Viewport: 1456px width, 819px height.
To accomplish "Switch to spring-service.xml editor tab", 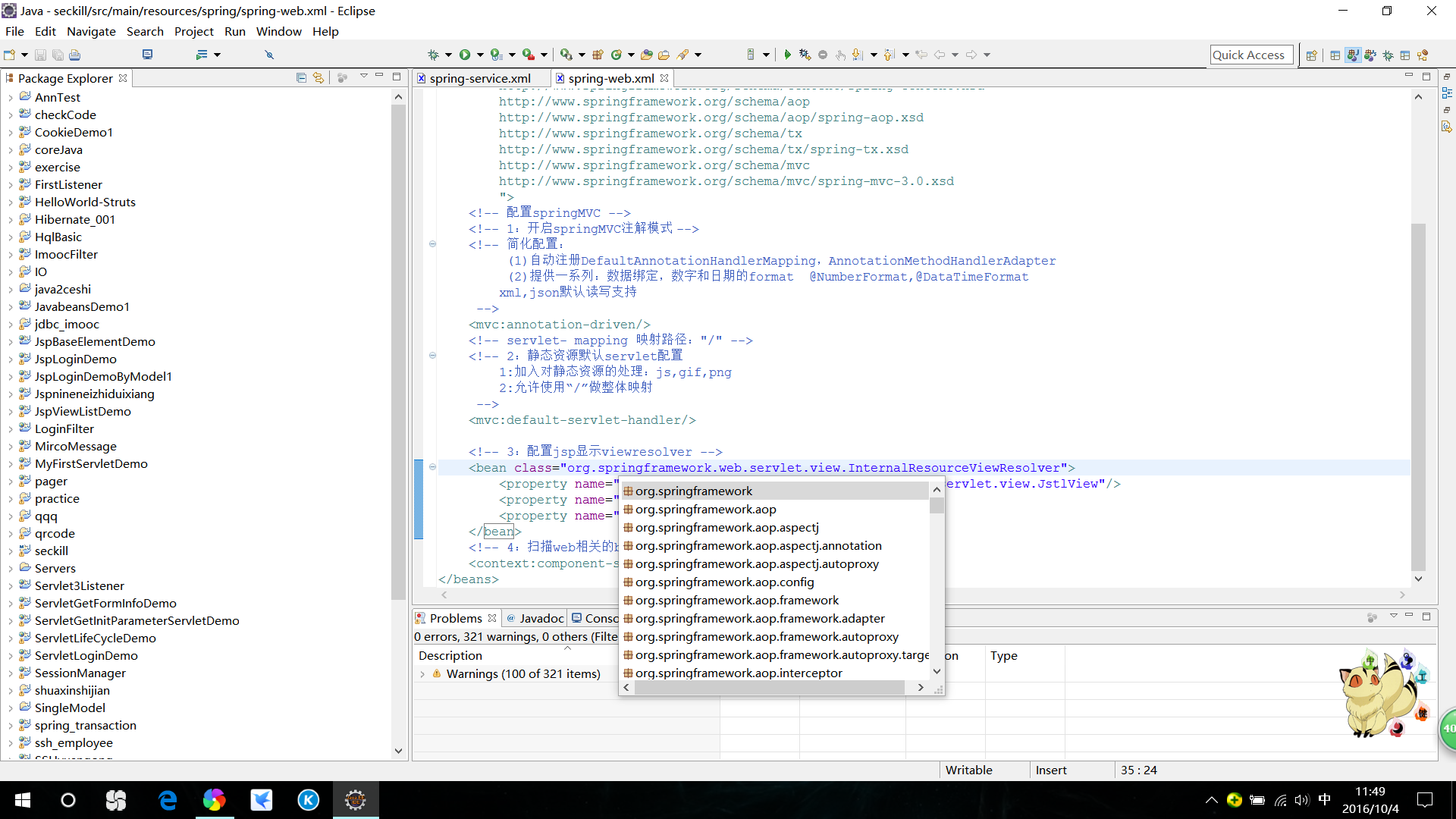I will point(479,78).
